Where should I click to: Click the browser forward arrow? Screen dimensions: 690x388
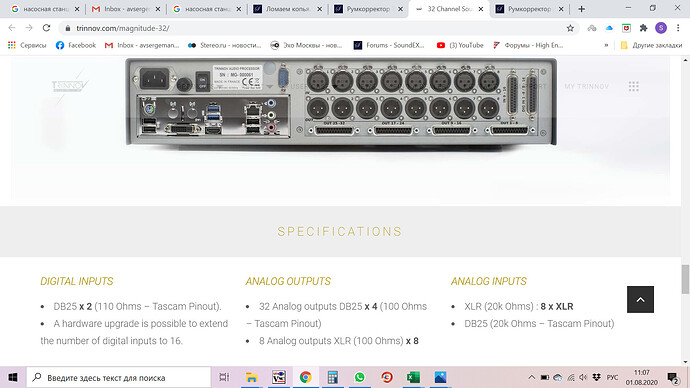pyautogui.click(x=29, y=28)
